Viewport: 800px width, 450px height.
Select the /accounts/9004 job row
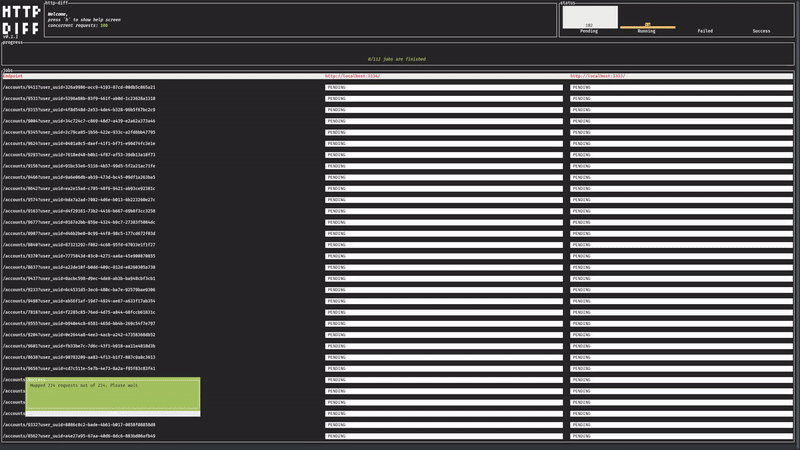pyautogui.click(x=397, y=121)
